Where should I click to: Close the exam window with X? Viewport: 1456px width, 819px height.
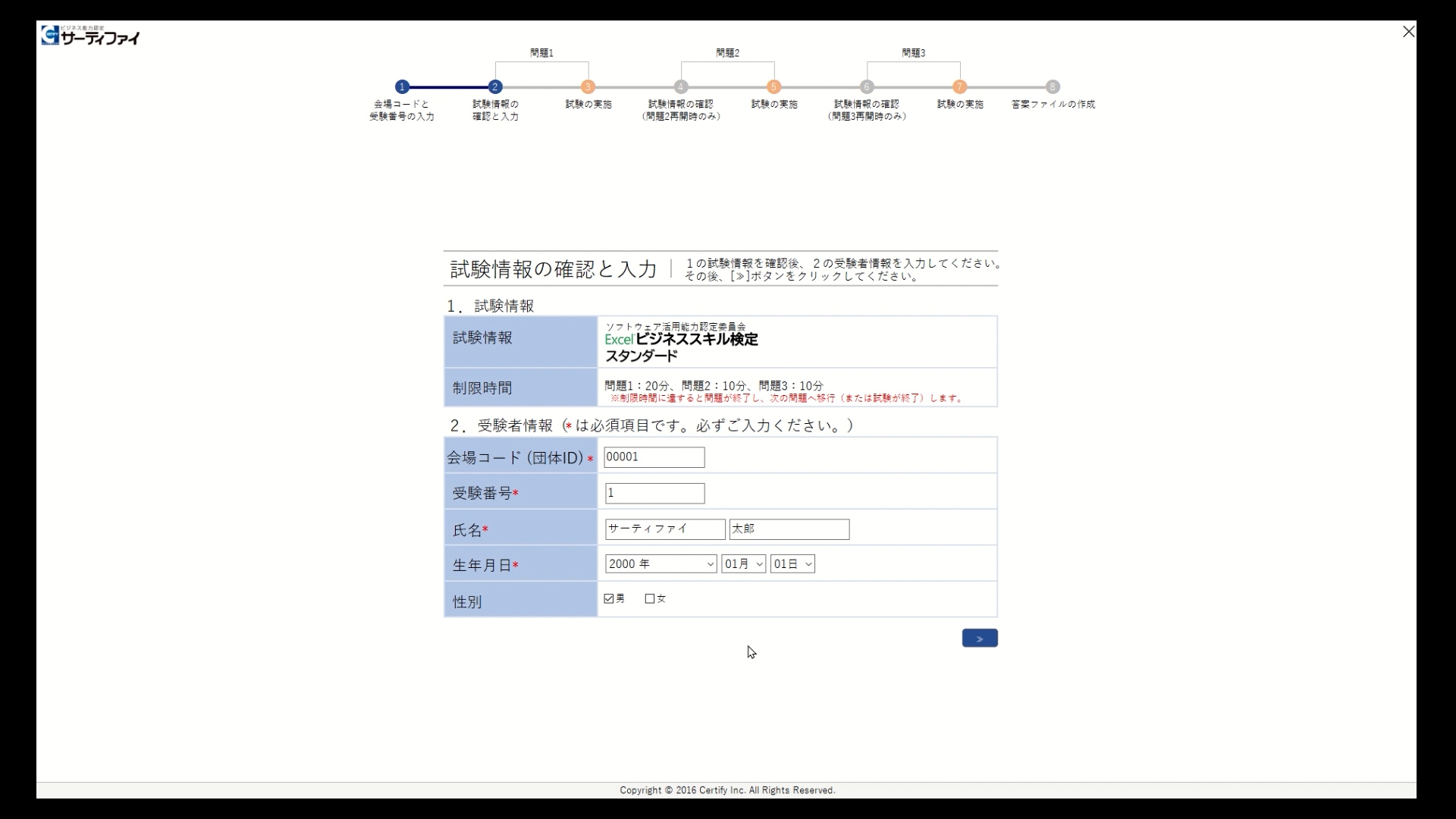1408,32
